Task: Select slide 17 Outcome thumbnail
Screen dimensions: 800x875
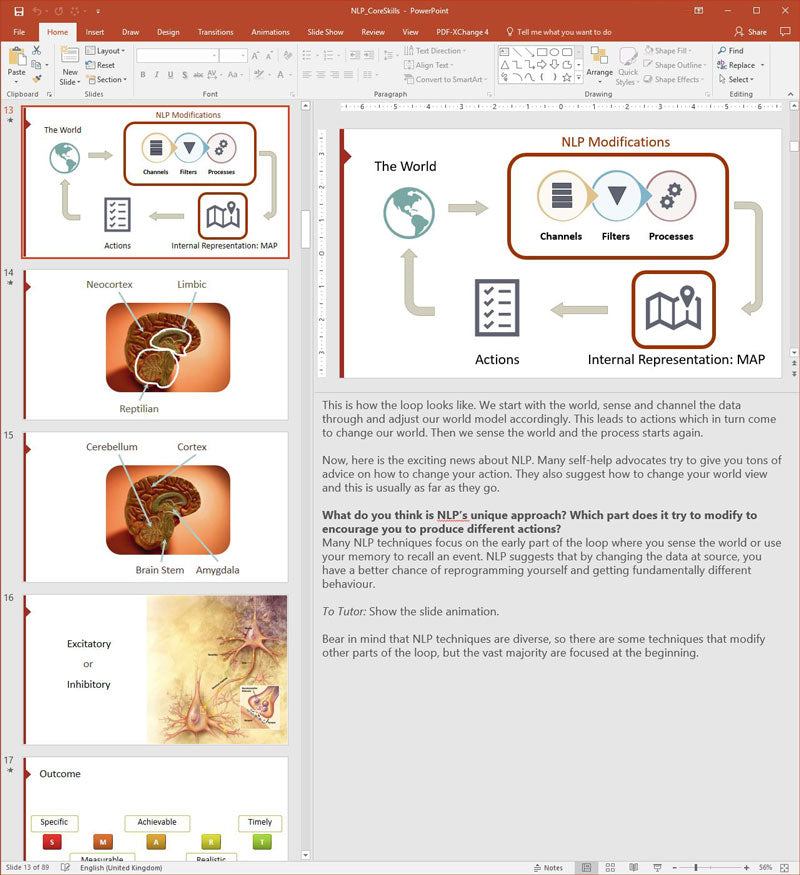Action: pos(156,809)
